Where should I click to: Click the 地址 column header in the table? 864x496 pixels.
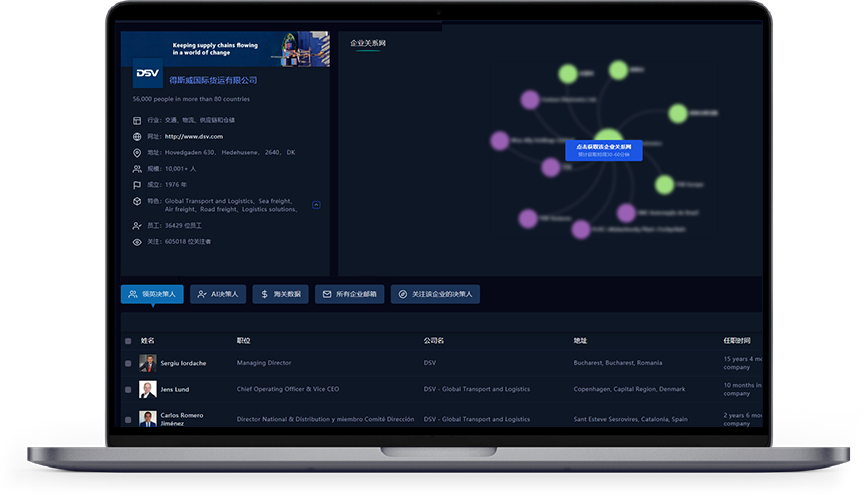[x=580, y=341]
